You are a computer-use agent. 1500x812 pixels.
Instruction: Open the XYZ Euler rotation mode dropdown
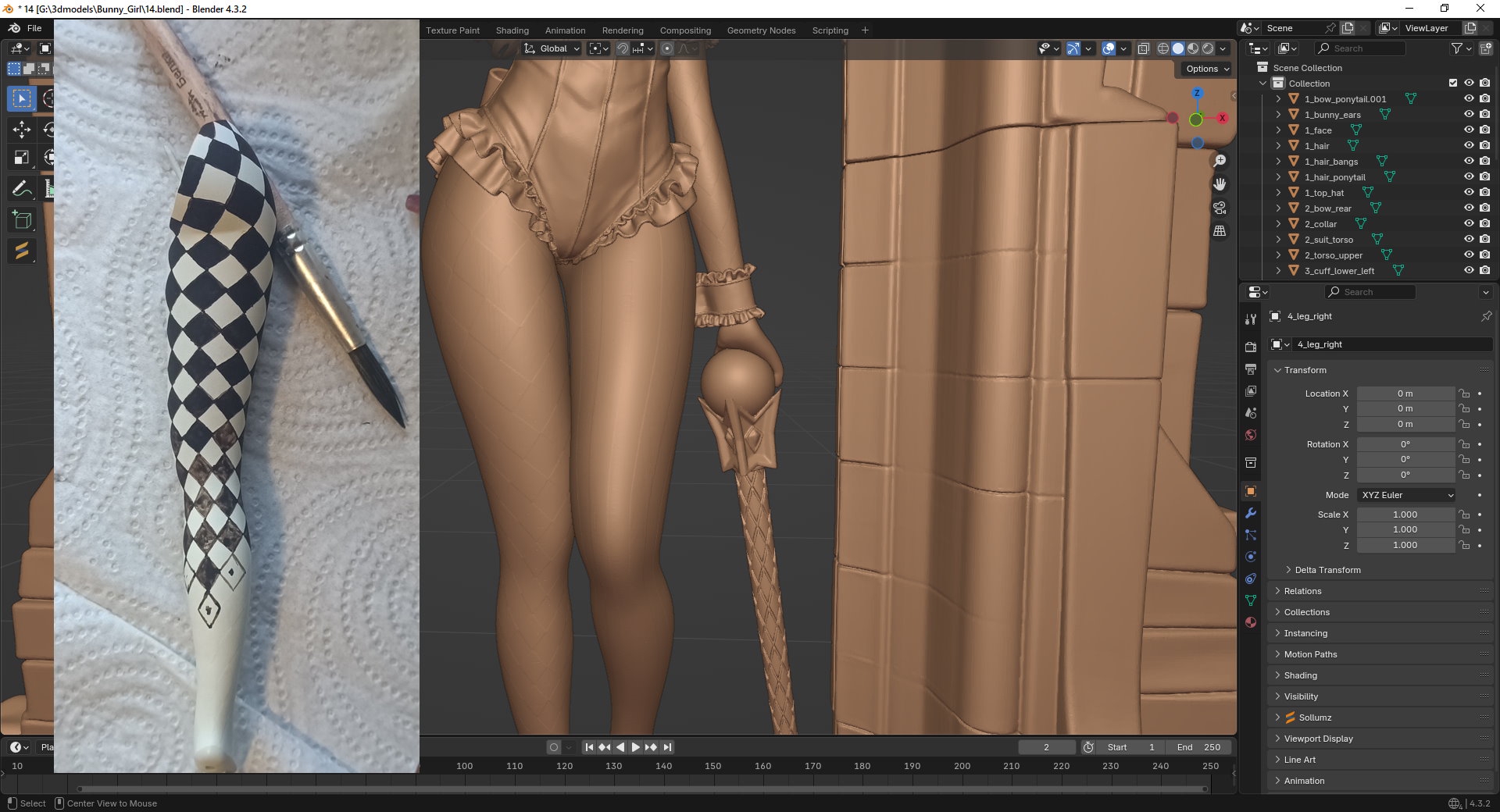click(x=1406, y=495)
